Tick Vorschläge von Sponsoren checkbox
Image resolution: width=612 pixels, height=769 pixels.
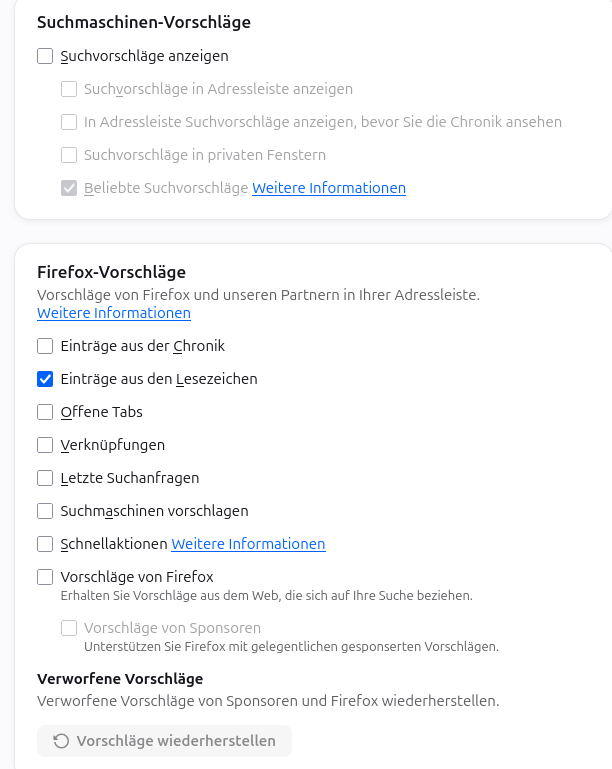click(x=69, y=628)
